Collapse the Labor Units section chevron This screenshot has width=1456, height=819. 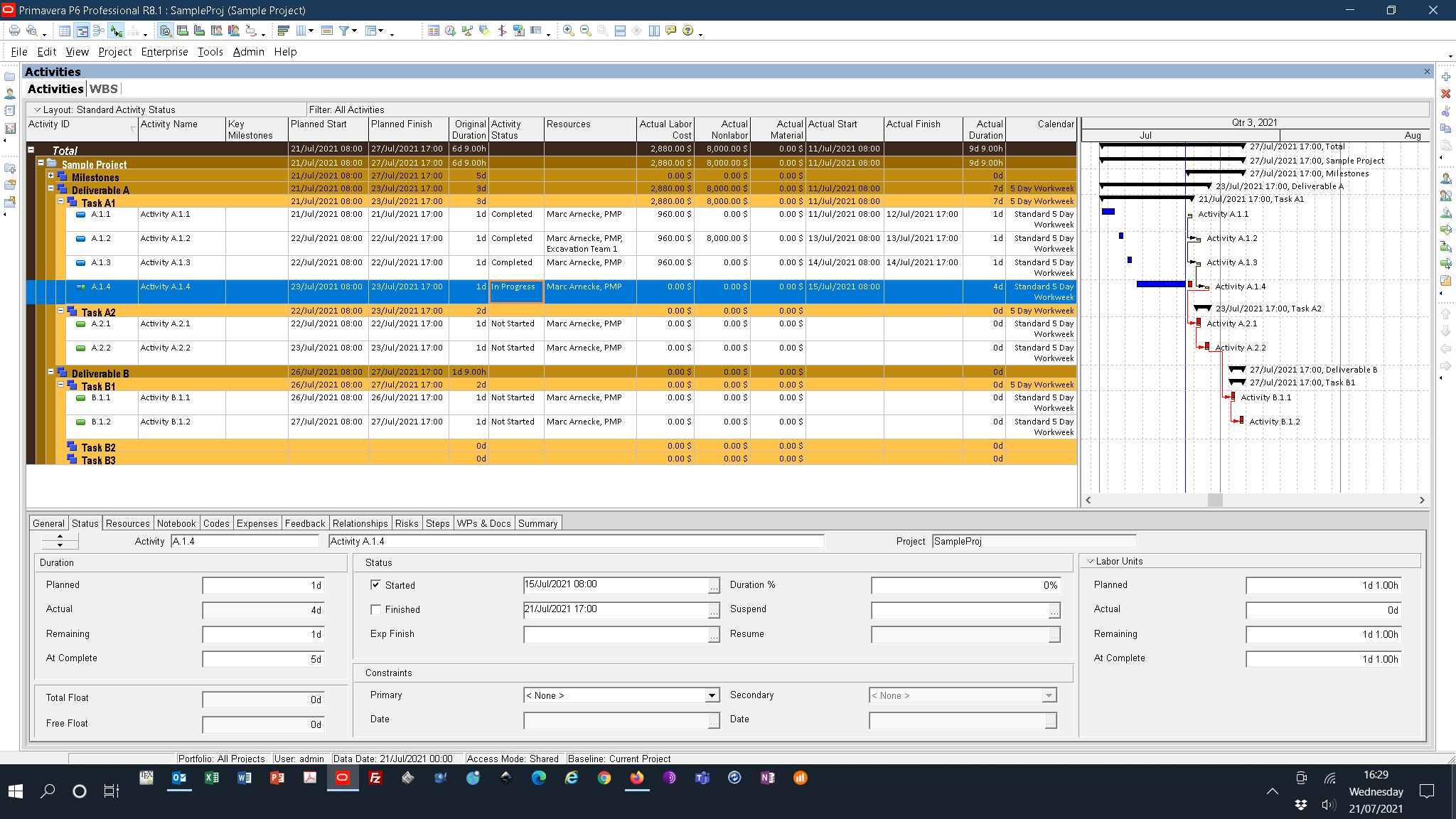point(1090,561)
